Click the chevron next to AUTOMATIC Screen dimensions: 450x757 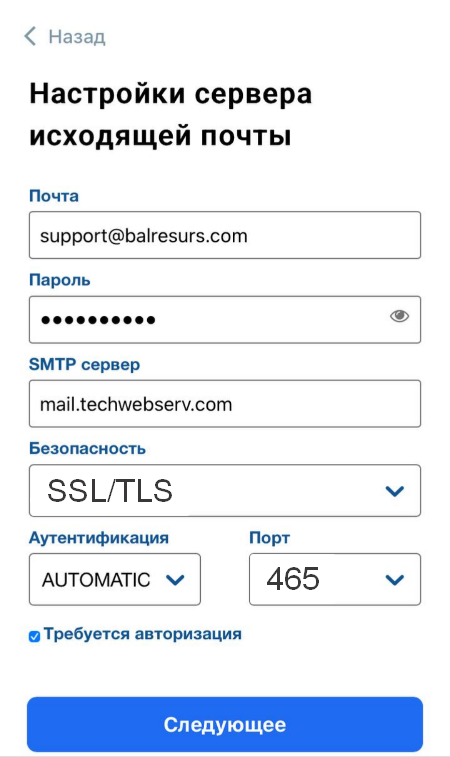(x=175, y=580)
